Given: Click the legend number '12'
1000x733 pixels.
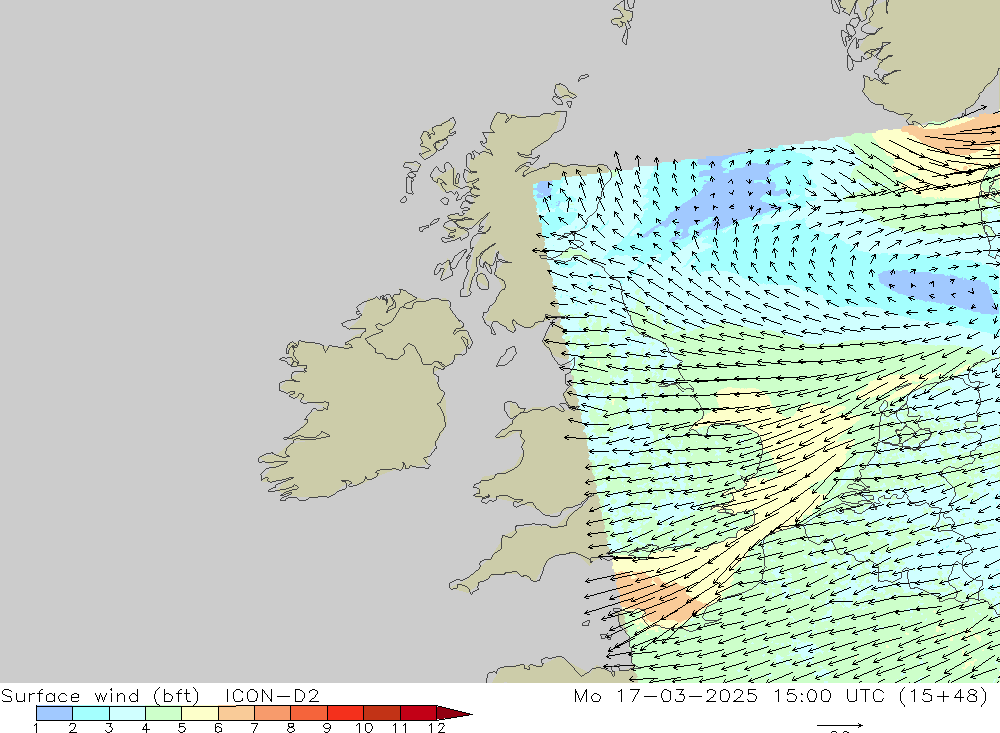Looking at the screenshot, I should (437, 728).
